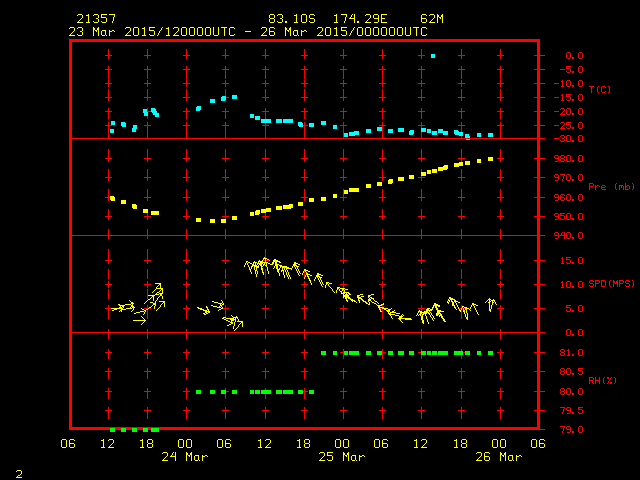Click the 980.0 pressure tick label
This screenshot has width=640, height=480.
(x=569, y=158)
